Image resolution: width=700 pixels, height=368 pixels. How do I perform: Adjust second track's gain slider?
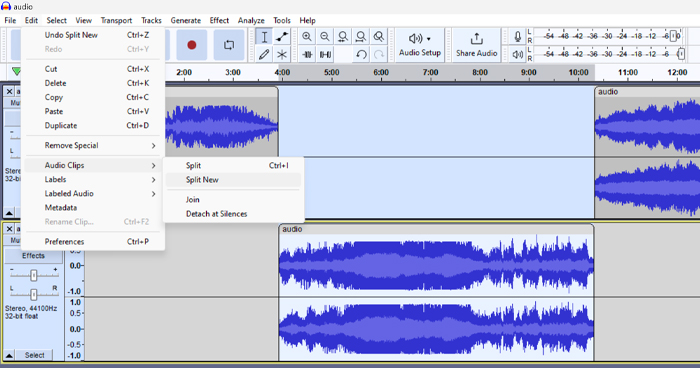33,276
